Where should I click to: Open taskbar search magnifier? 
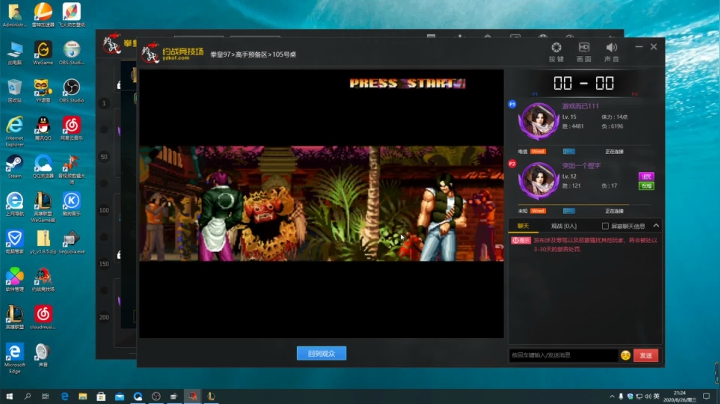coord(28,396)
